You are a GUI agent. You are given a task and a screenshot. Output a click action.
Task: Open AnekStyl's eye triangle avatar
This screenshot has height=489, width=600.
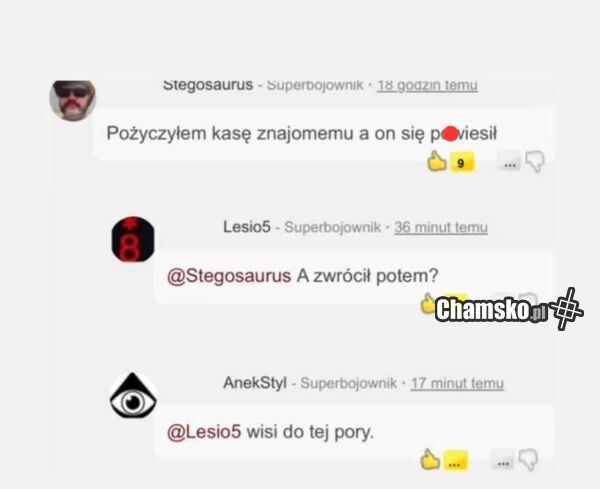[133, 395]
